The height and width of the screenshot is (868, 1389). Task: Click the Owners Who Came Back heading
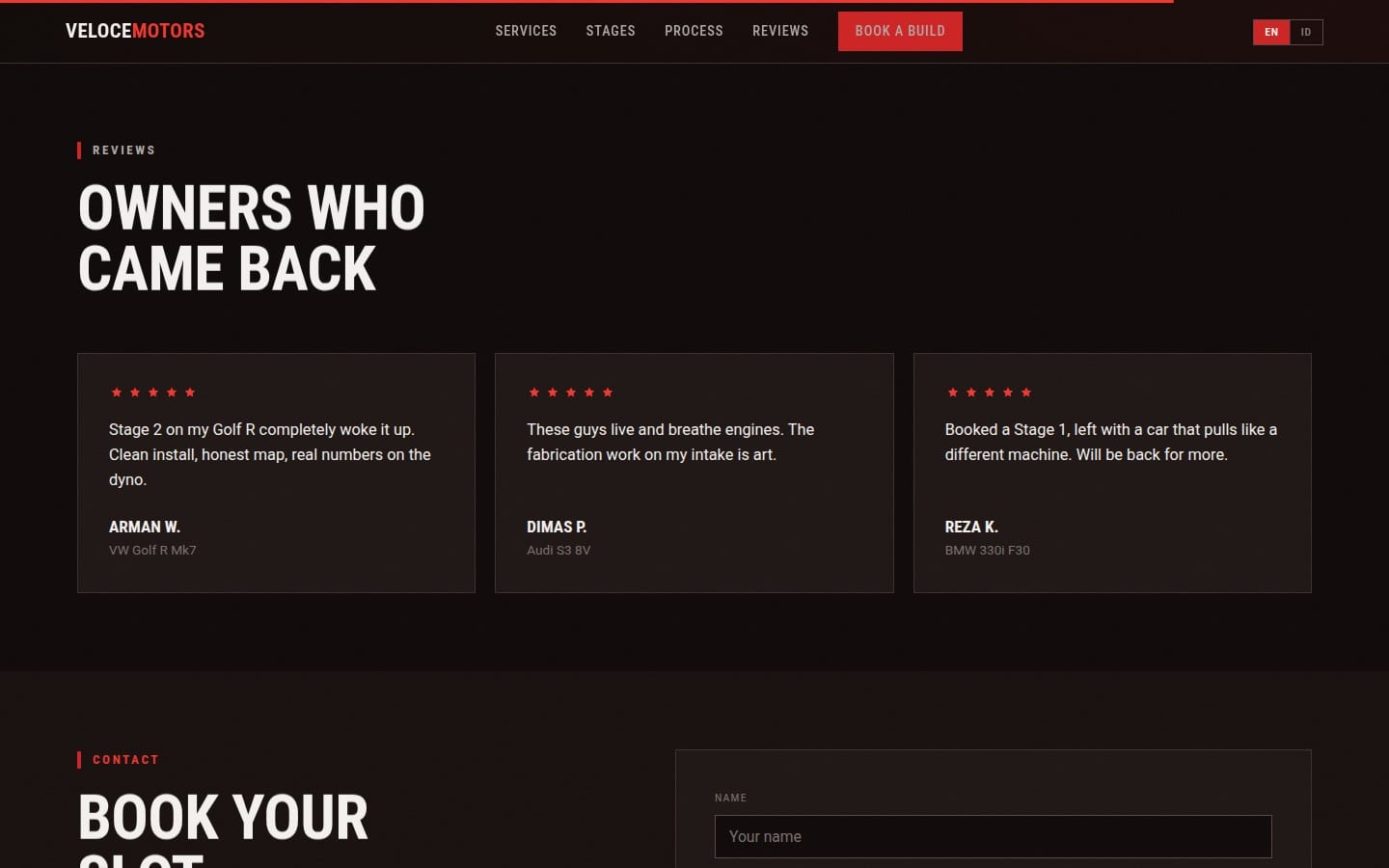point(251,237)
